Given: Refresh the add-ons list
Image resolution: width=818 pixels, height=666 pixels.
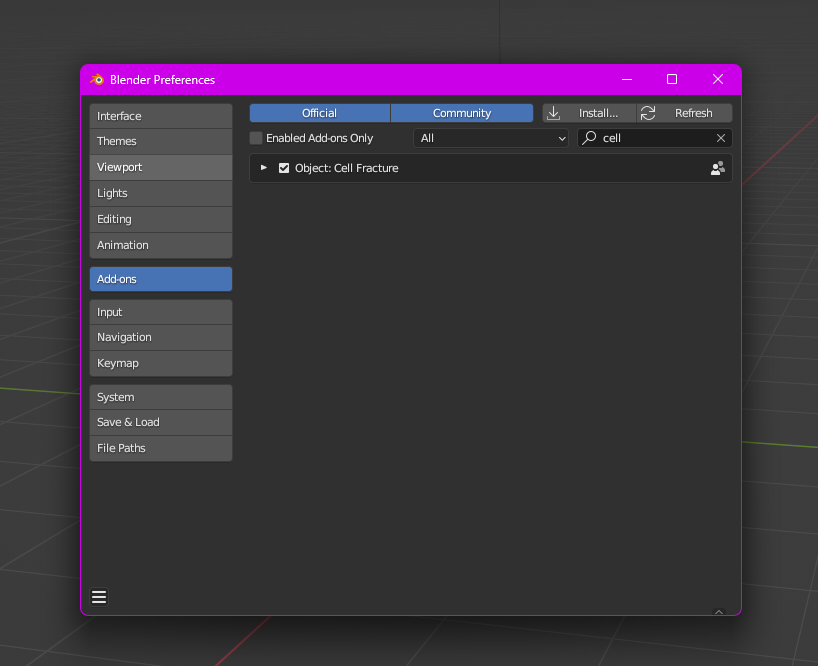Looking at the screenshot, I should coord(685,113).
